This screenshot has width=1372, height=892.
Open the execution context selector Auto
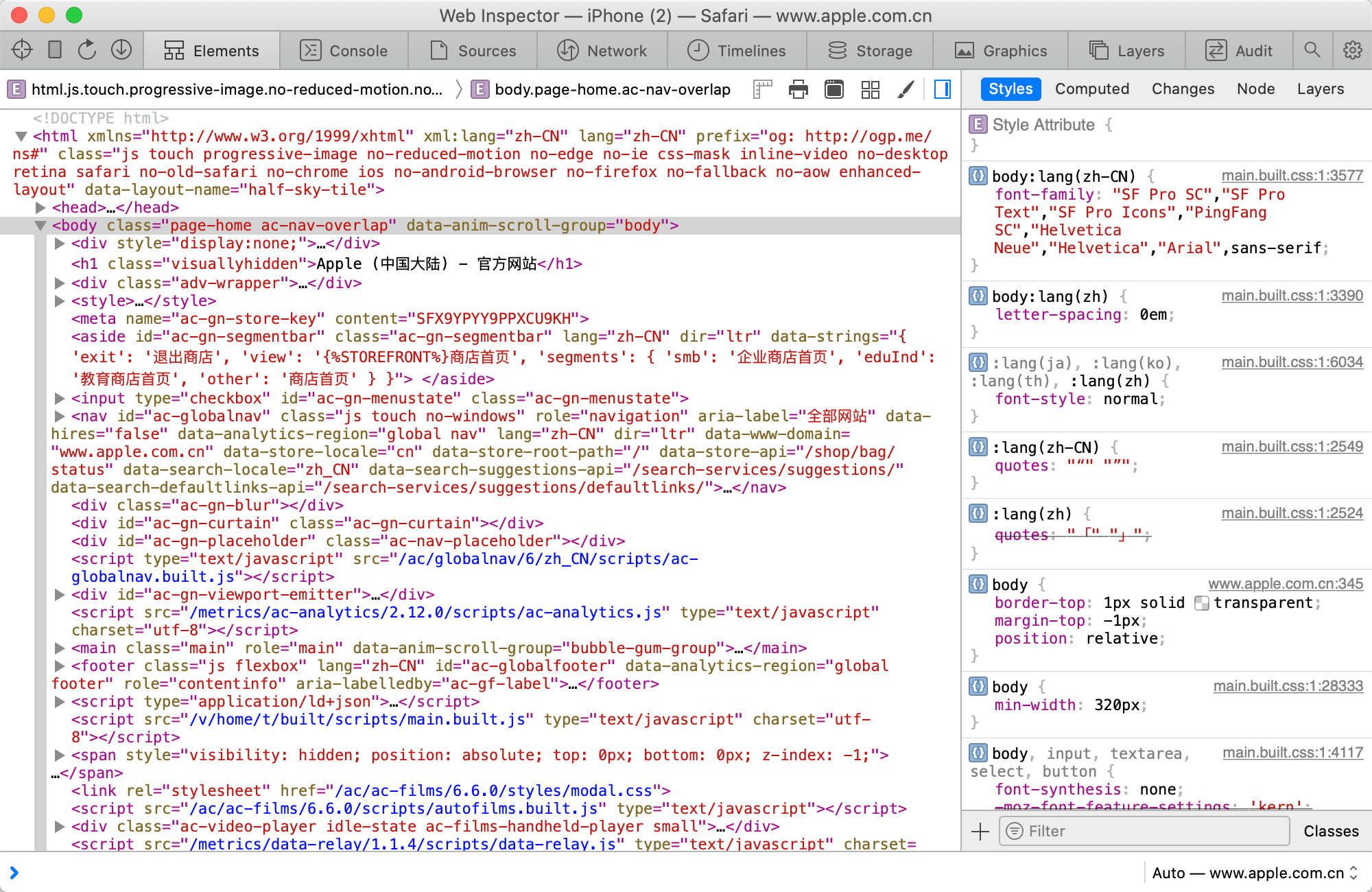[x=1255, y=873]
